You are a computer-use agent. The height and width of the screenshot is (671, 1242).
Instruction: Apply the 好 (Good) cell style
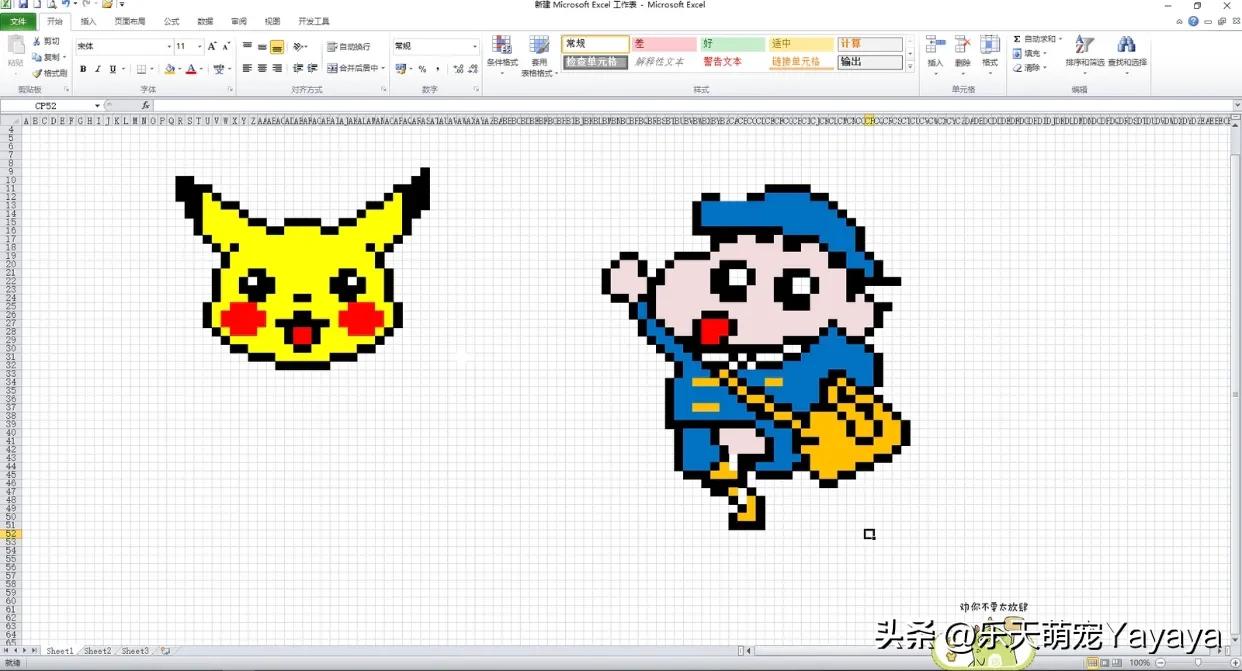click(732, 44)
